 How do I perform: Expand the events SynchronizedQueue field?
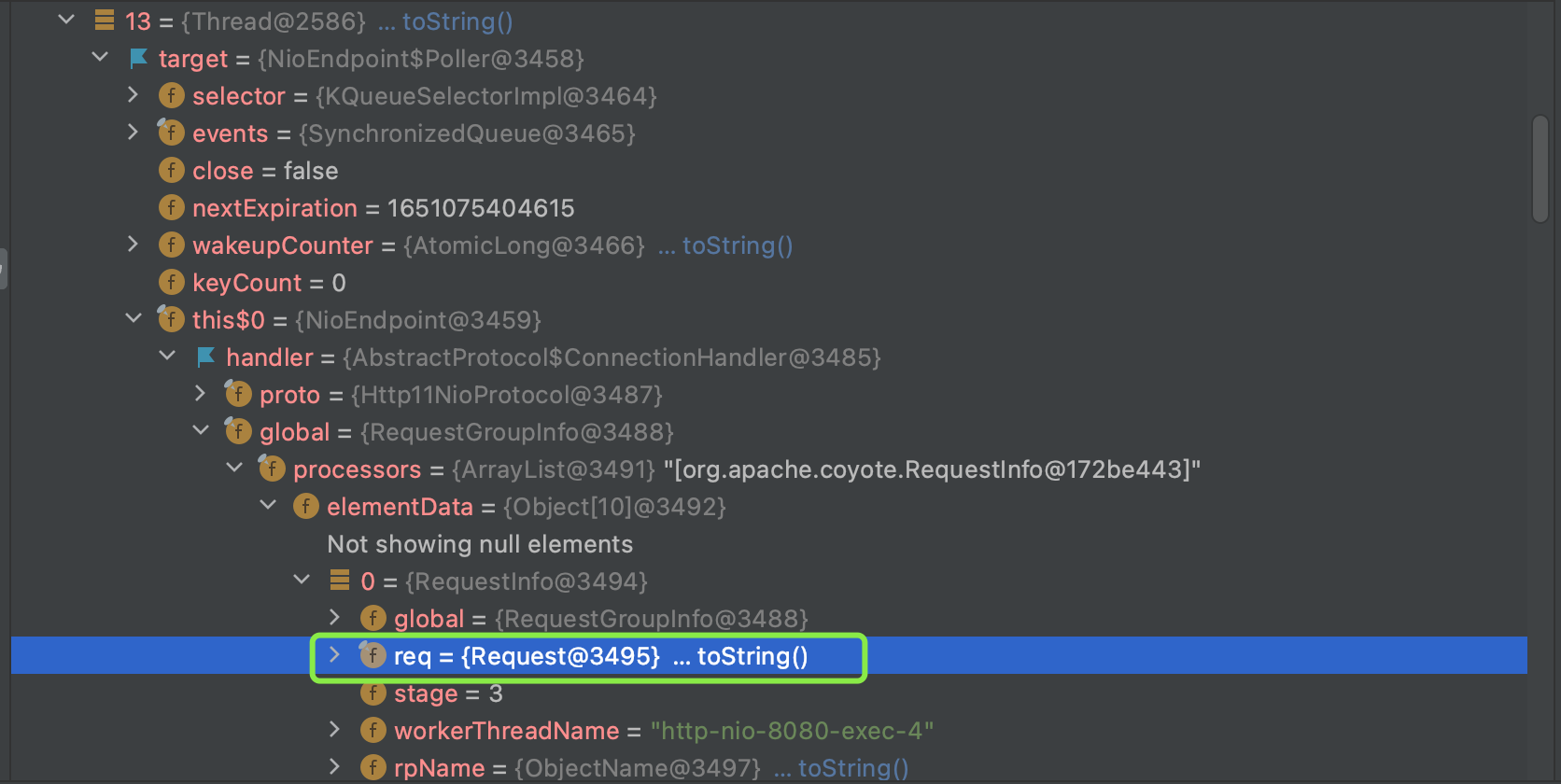(134, 132)
